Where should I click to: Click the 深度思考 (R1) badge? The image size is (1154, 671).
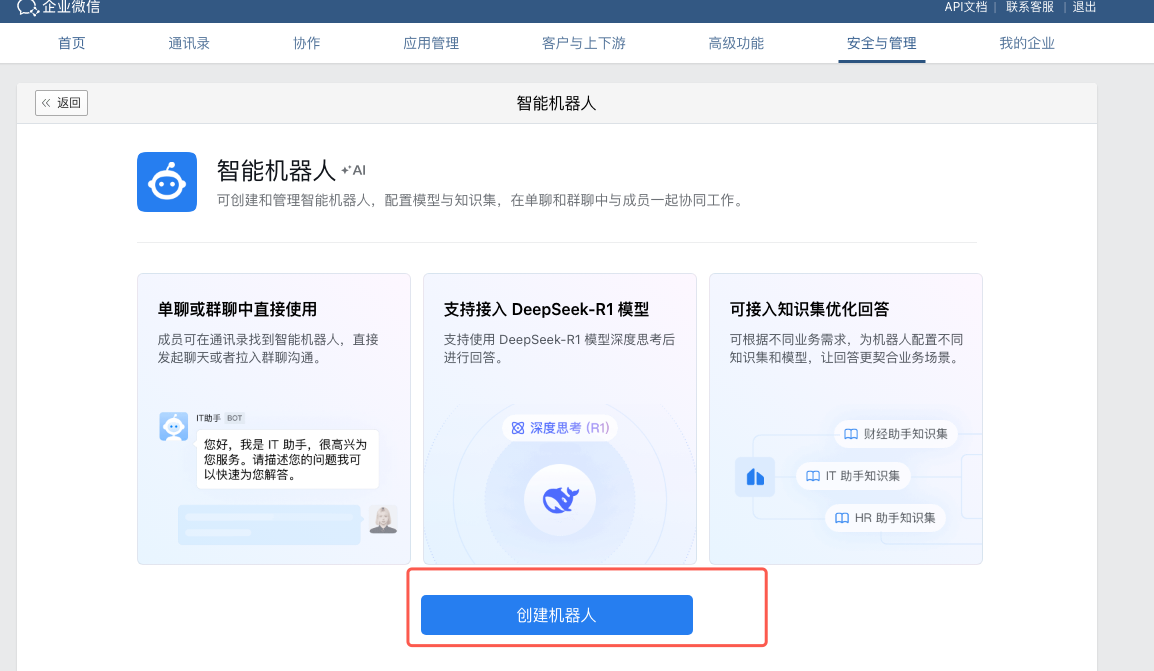pos(560,428)
